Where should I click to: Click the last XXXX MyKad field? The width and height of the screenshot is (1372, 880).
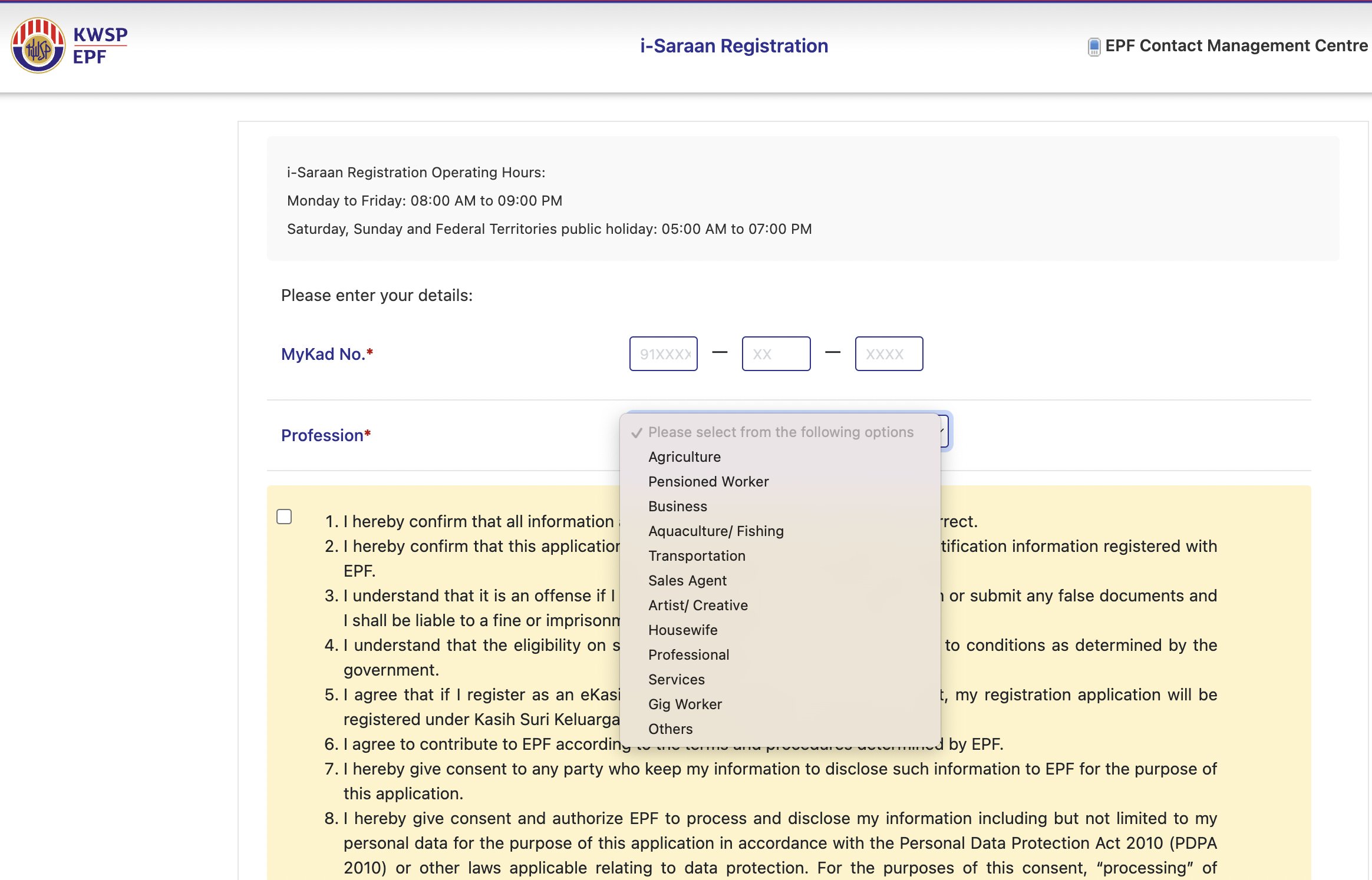coord(888,354)
